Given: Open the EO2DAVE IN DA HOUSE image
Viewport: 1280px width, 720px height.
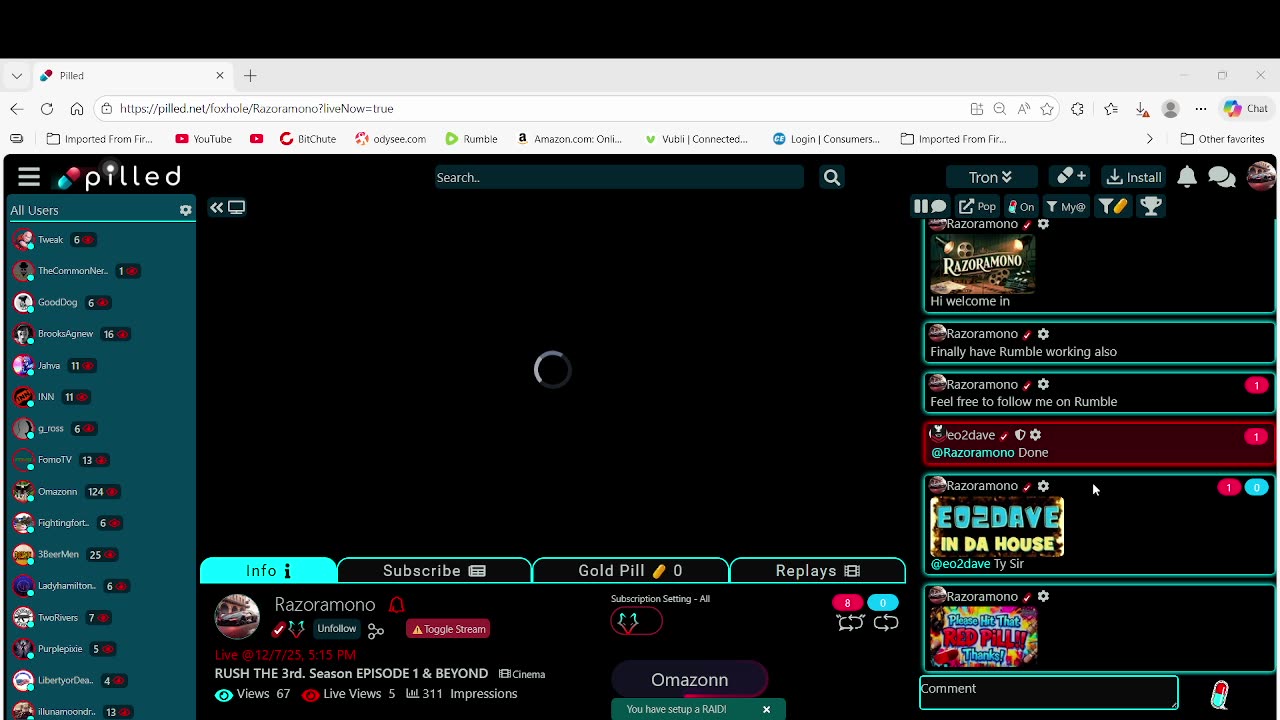Looking at the screenshot, I should [x=997, y=526].
